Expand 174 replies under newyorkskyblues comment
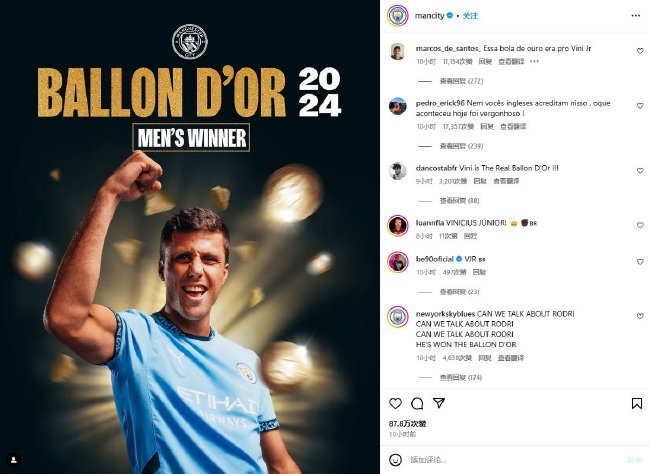 click(461, 377)
